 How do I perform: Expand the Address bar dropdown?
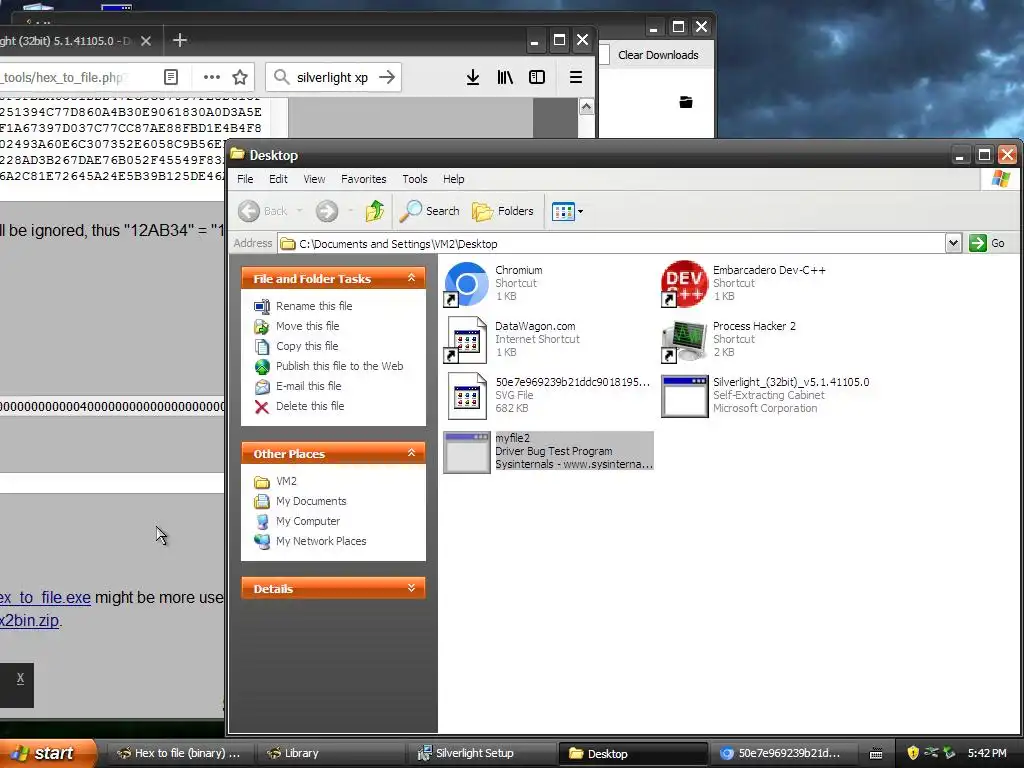point(953,243)
